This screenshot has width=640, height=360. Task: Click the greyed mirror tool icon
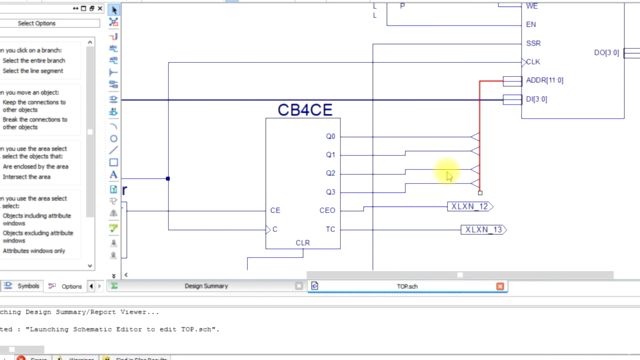point(114,213)
